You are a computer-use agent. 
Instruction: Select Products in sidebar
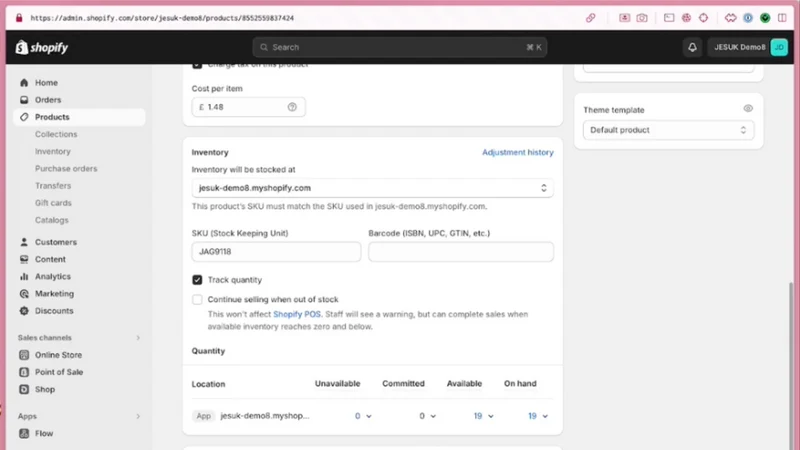[x=79, y=117]
